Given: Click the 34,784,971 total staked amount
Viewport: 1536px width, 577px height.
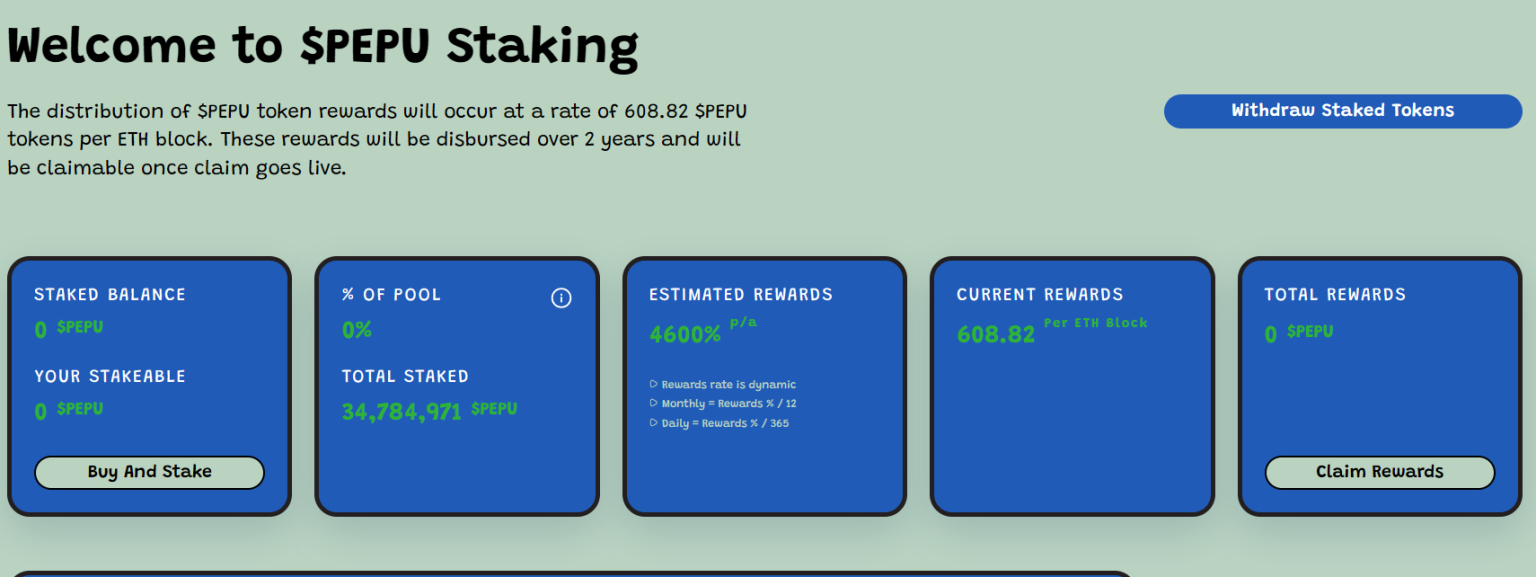Looking at the screenshot, I should (401, 411).
